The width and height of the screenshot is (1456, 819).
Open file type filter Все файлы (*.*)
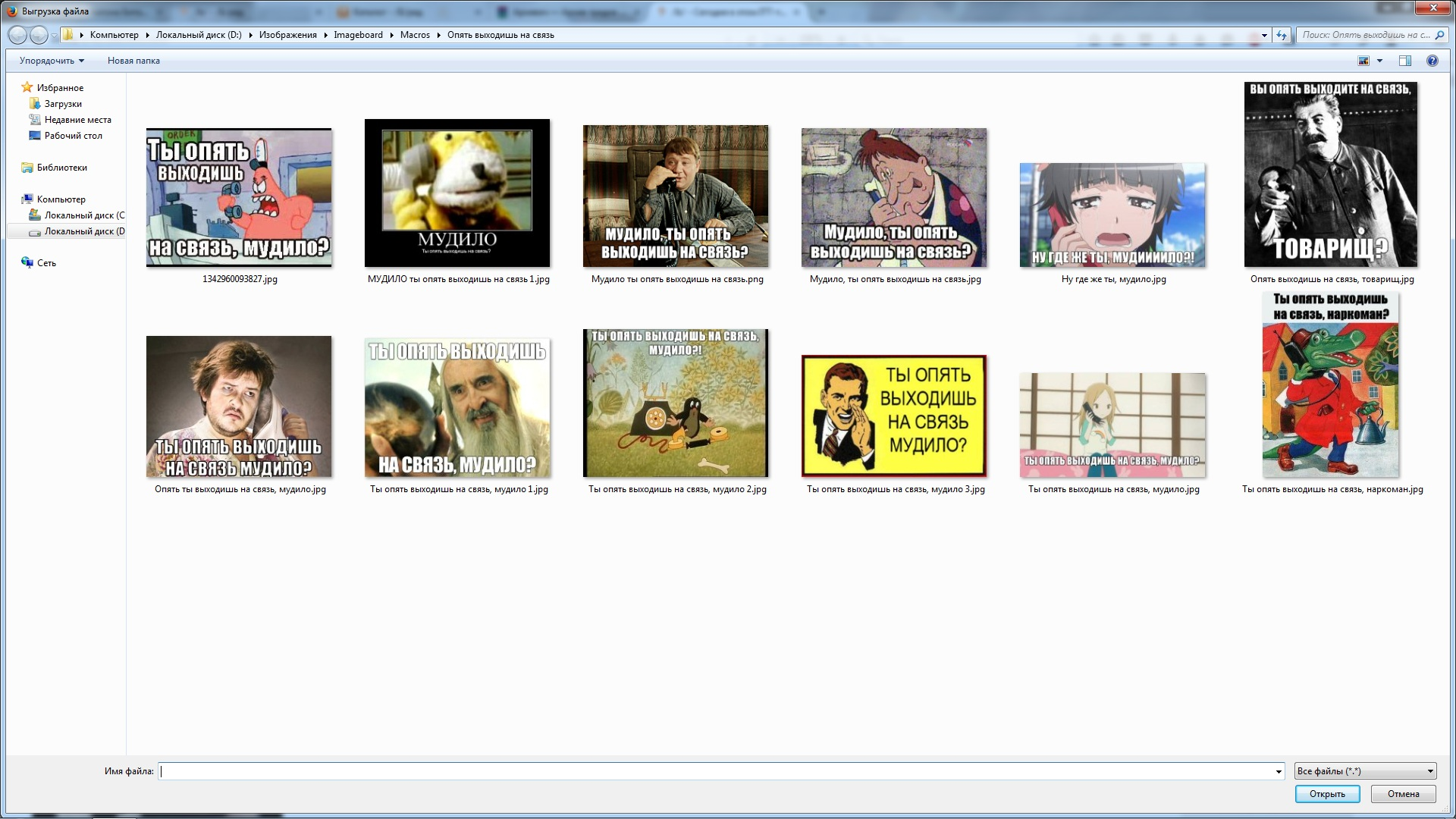[x=1365, y=771]
